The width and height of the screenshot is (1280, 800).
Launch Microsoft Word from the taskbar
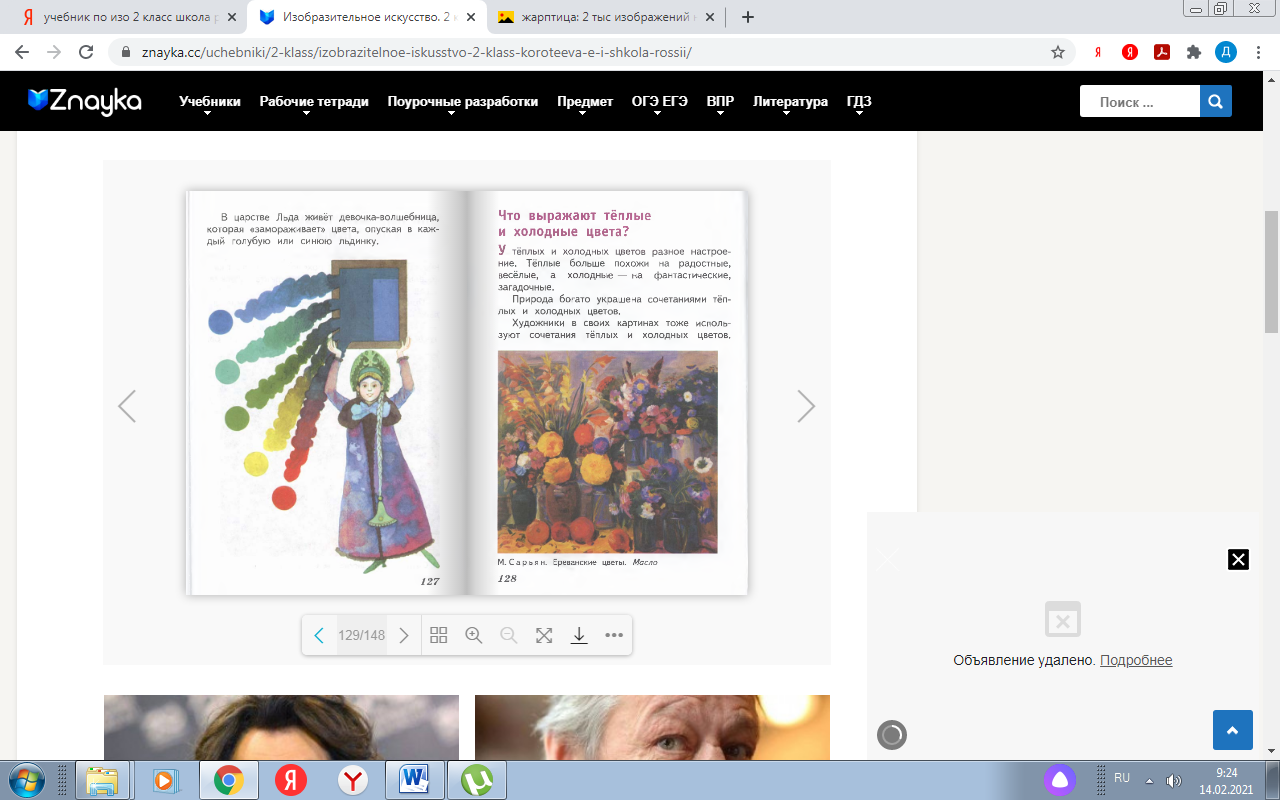[x=412, y=780]
